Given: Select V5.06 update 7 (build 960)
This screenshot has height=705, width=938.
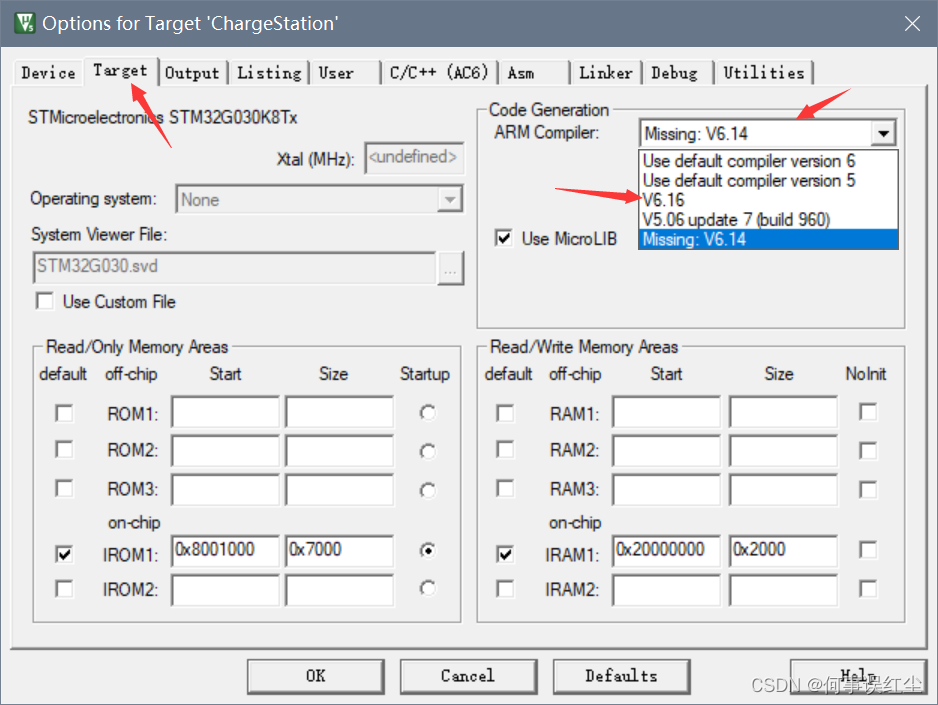Looking at the screenshot, I should [769, 220].
